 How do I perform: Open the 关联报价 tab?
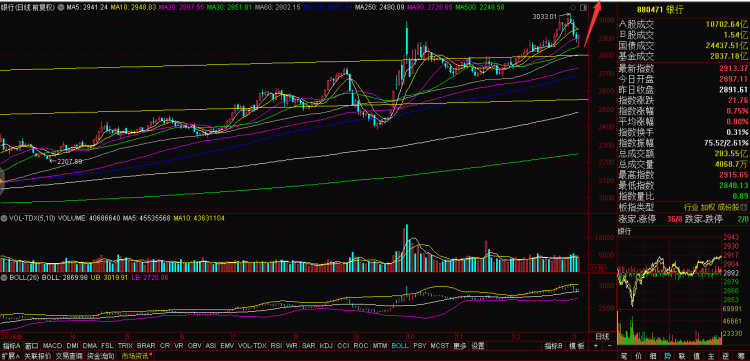[x=37, y=356]
